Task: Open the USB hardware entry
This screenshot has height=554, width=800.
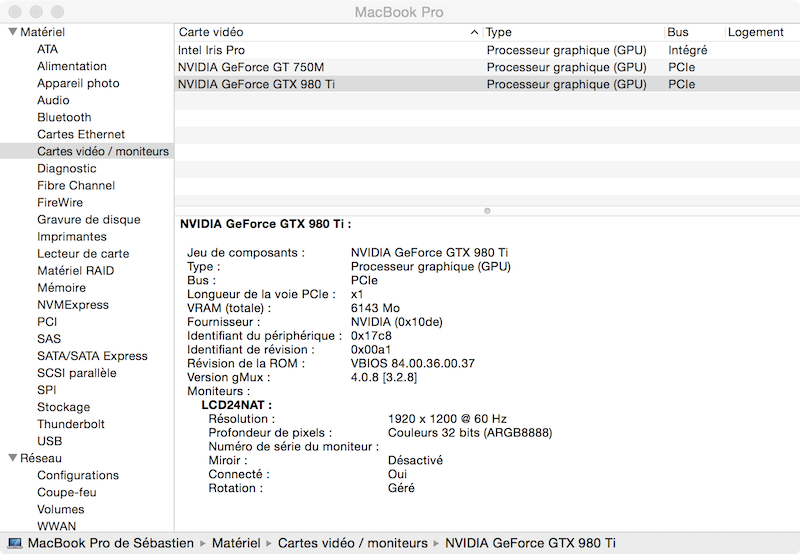Action: coord(49,441)
